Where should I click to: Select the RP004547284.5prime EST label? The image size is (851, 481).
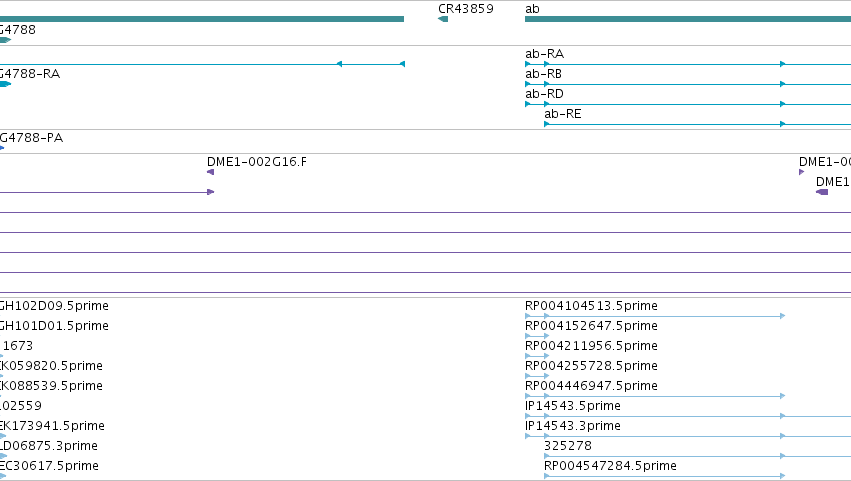coord(610,466)
